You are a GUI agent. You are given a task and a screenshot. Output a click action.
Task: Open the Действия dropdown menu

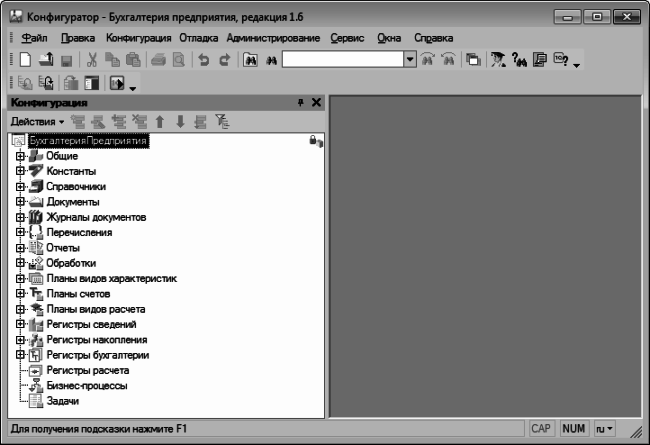click(x=37, y=122)
